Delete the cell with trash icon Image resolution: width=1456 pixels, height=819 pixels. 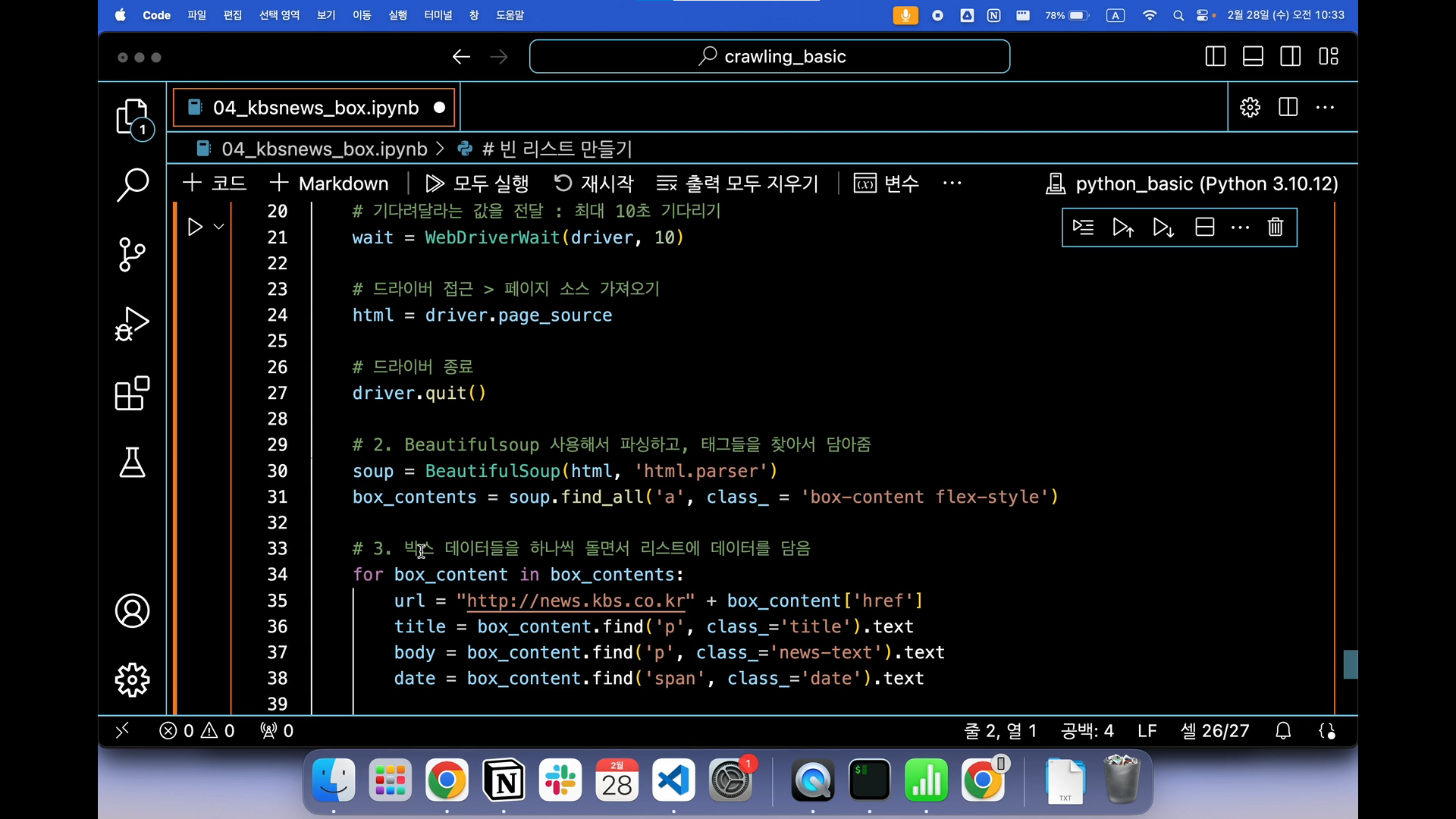click(1275, 227)
